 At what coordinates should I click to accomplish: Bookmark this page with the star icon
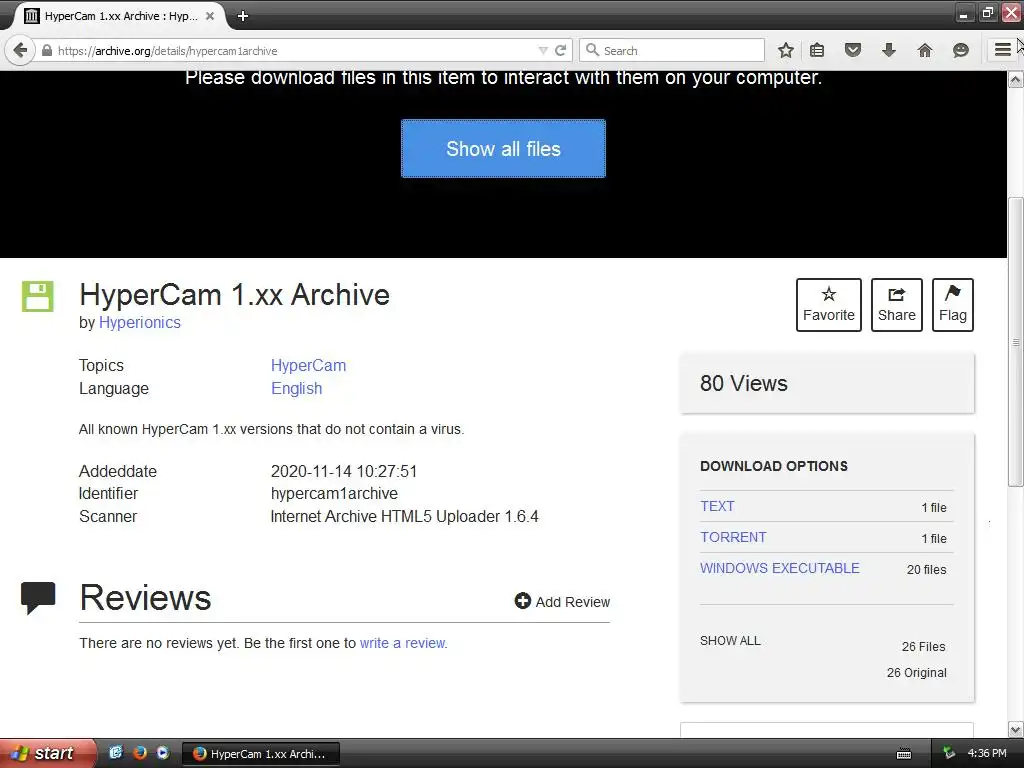pos(786,50)
